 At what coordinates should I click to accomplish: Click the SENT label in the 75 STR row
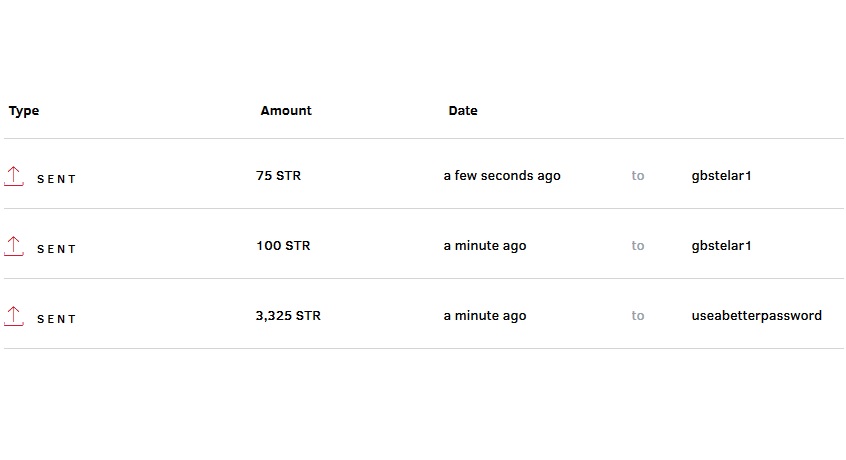tap(57, 179)
